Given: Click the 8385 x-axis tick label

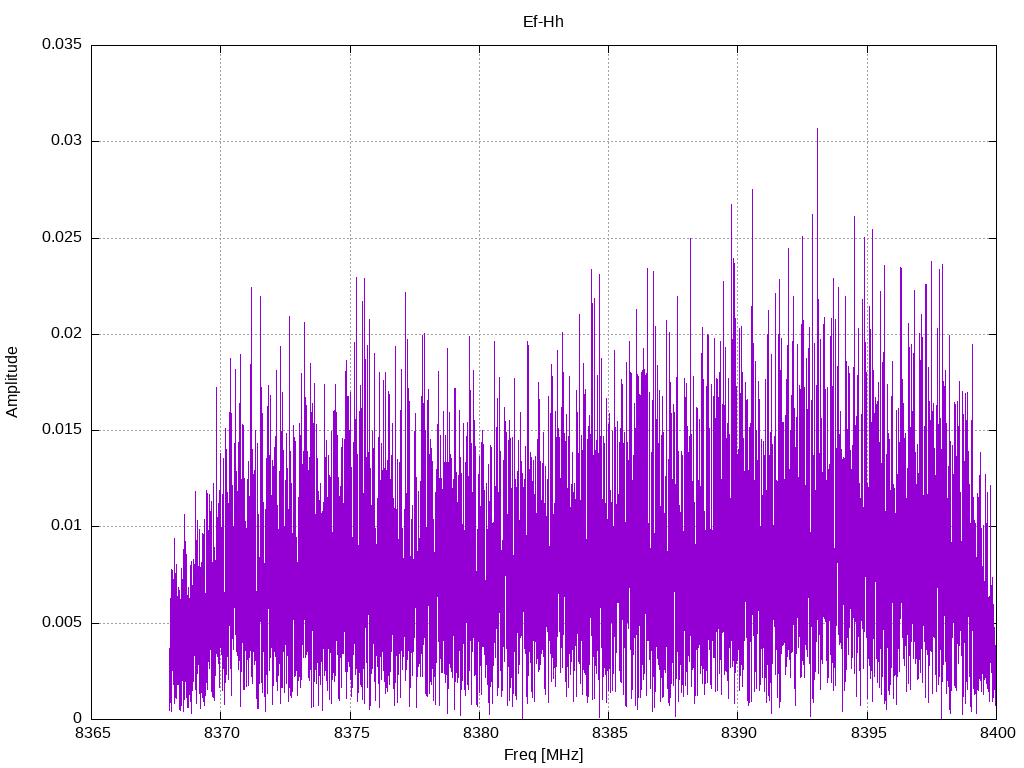Looking at the screenshot, I should pos(609,733).
